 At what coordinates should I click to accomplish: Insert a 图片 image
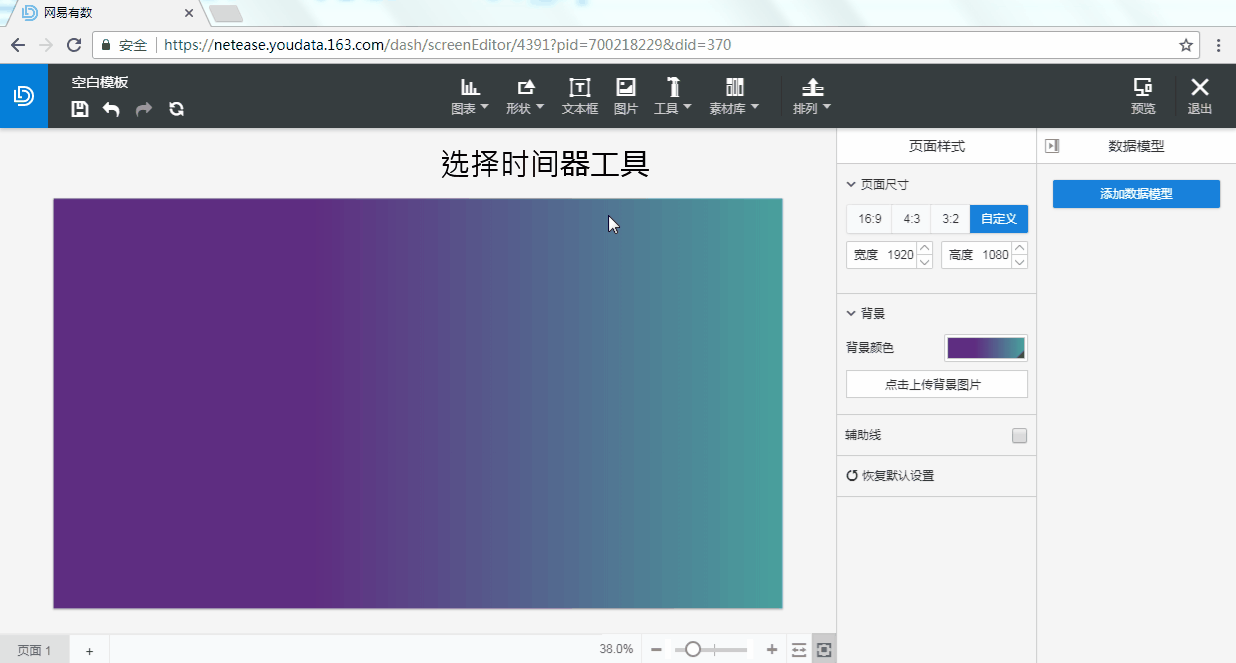point(626,97)
